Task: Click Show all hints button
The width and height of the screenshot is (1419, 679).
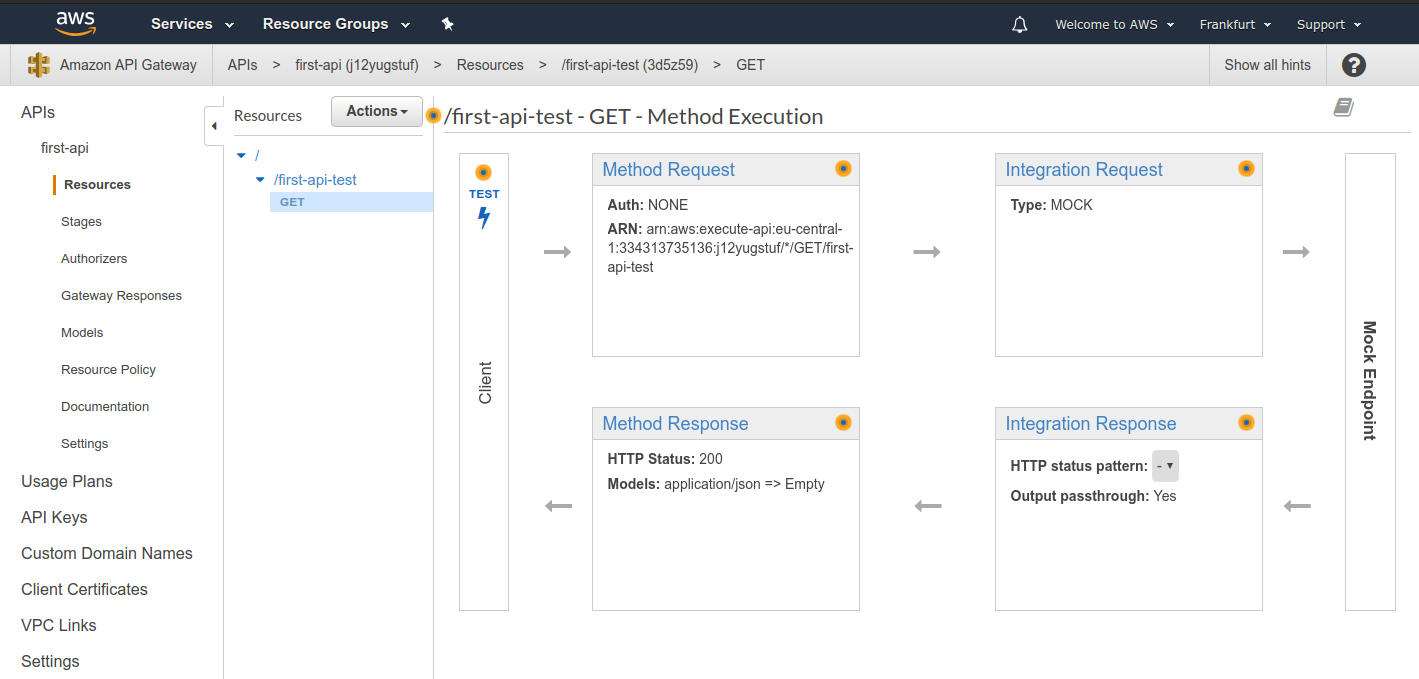Action: [x=1267, y=65]
